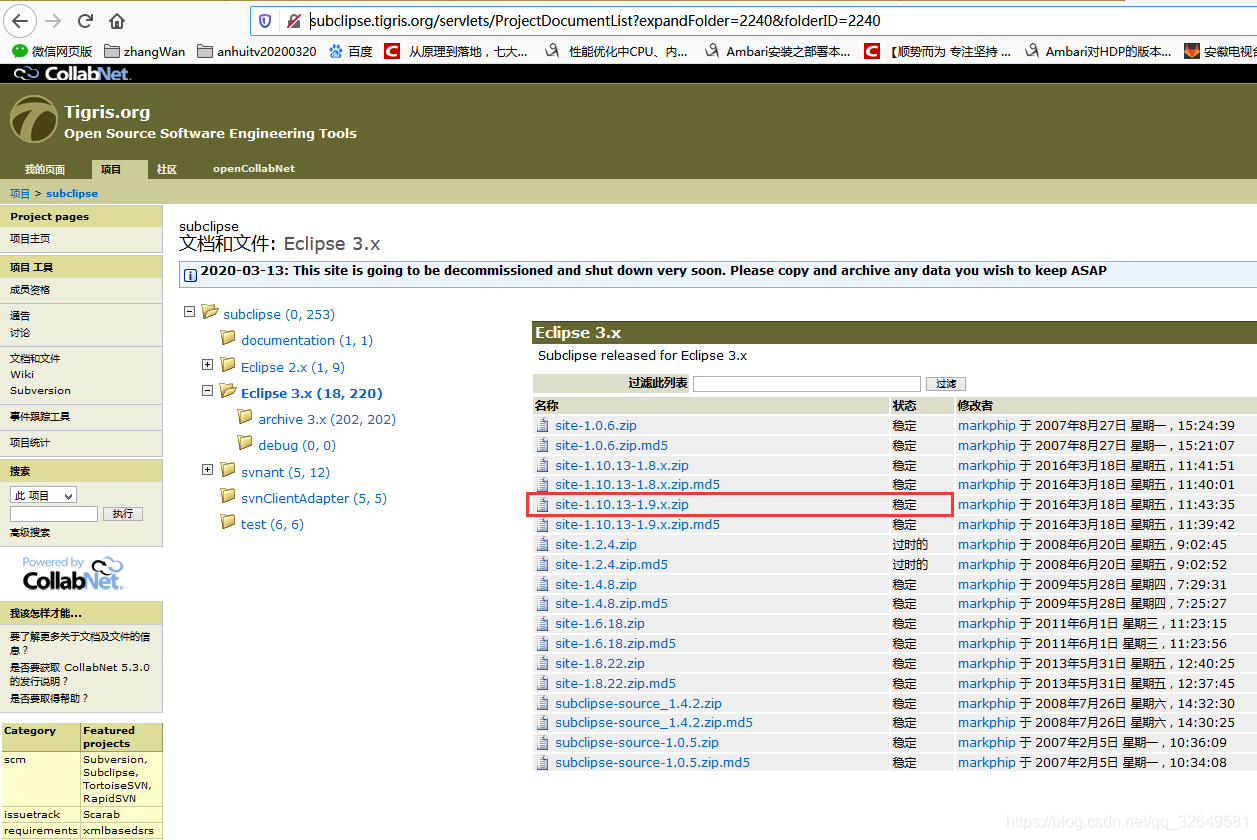Click the 执行 search button
1257x840 pixels.
point(122,514)
